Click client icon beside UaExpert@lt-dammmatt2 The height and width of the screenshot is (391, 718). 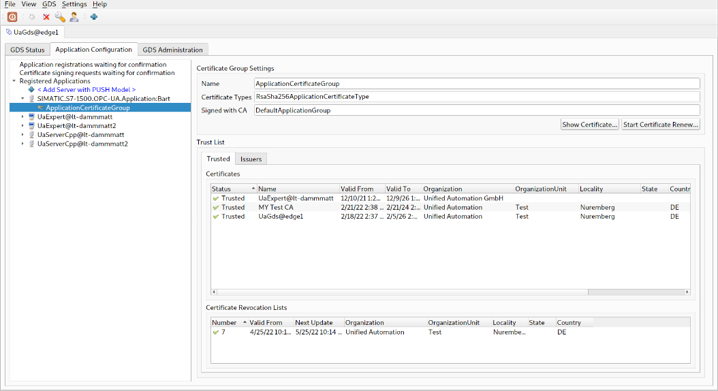click(x=32, y=125)
